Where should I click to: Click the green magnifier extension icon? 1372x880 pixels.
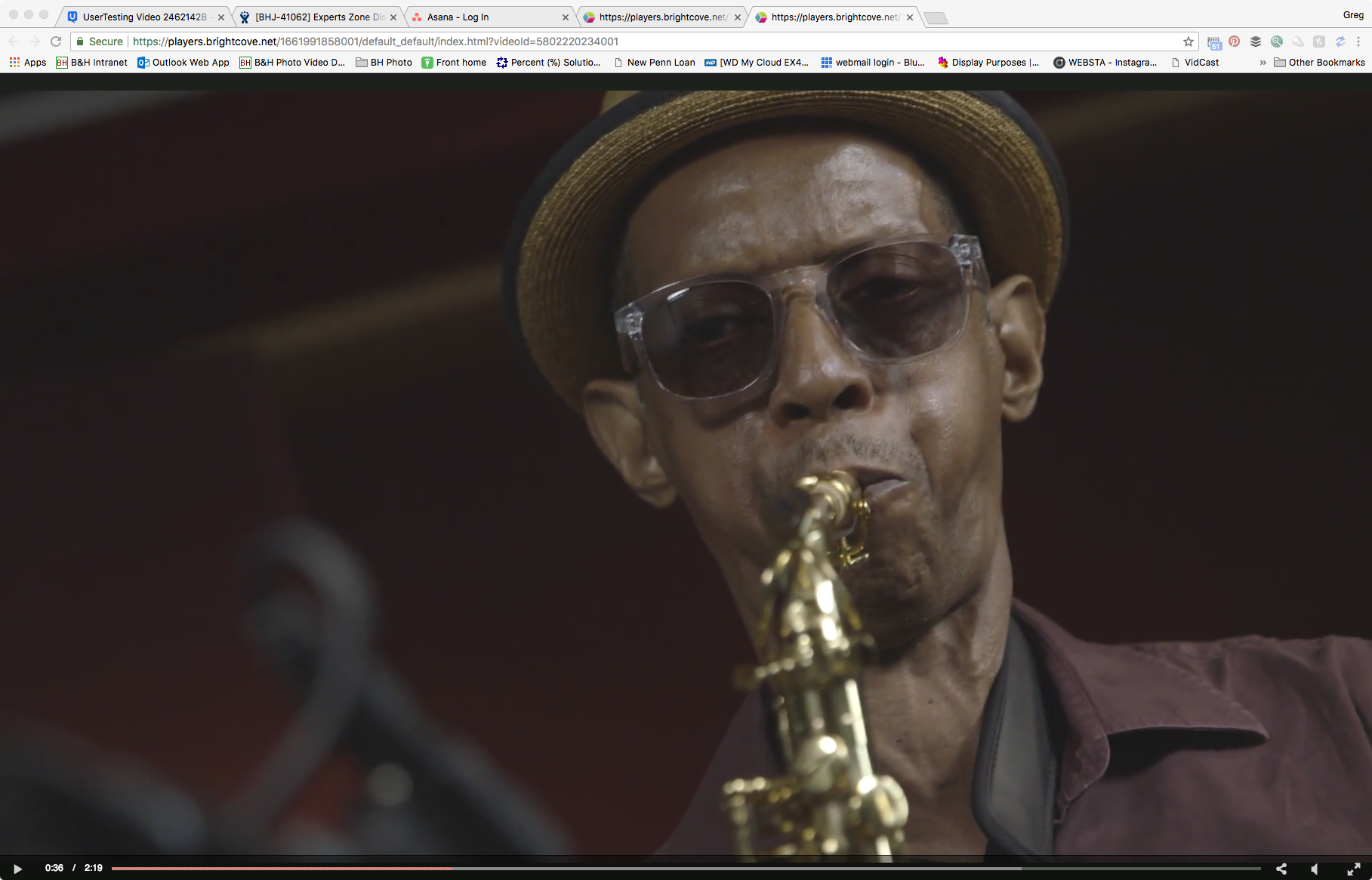tap(1277, 42)
